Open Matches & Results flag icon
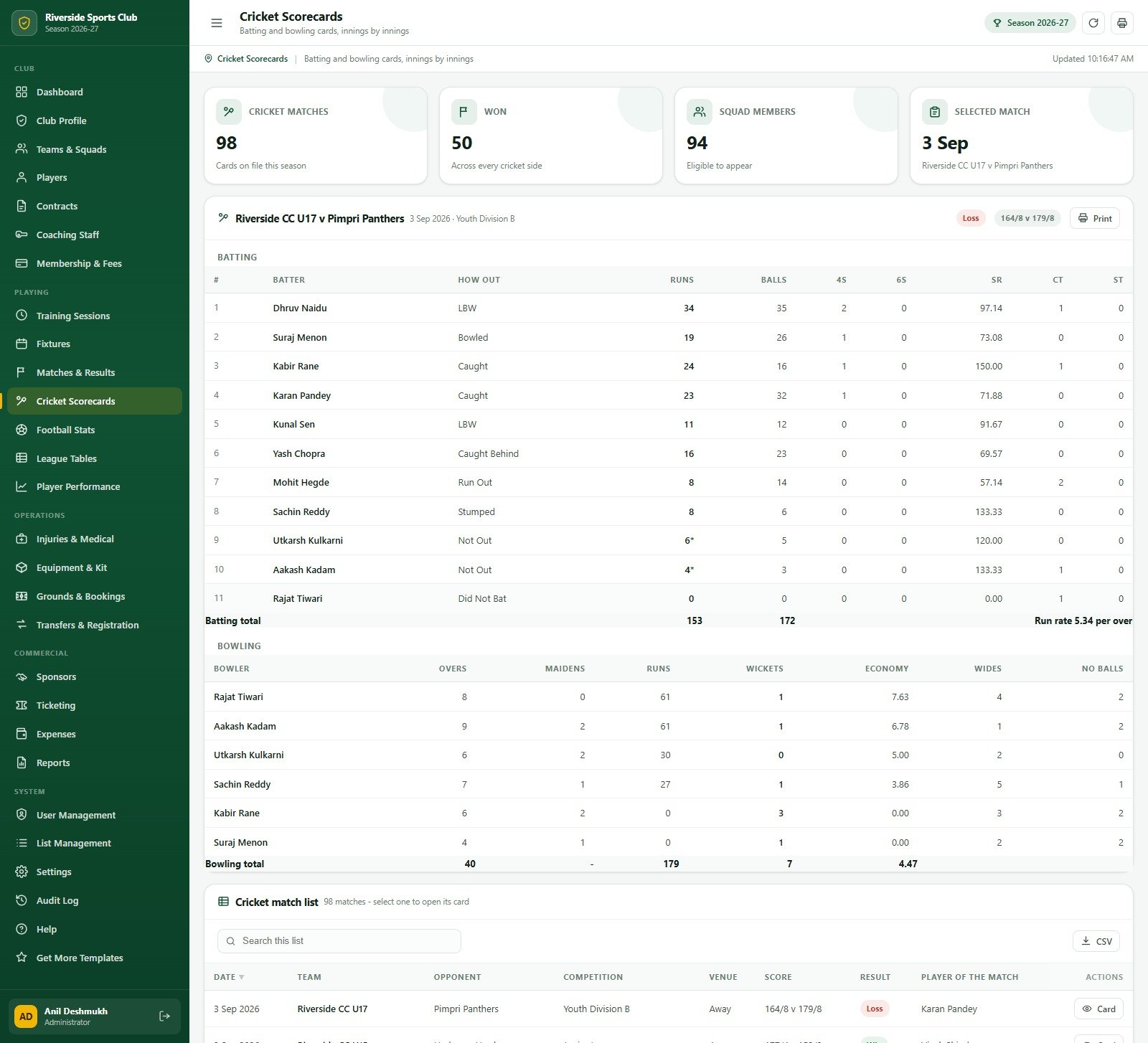The height and width of the screenshot is (1043, 1148). (x=22, y=372)
